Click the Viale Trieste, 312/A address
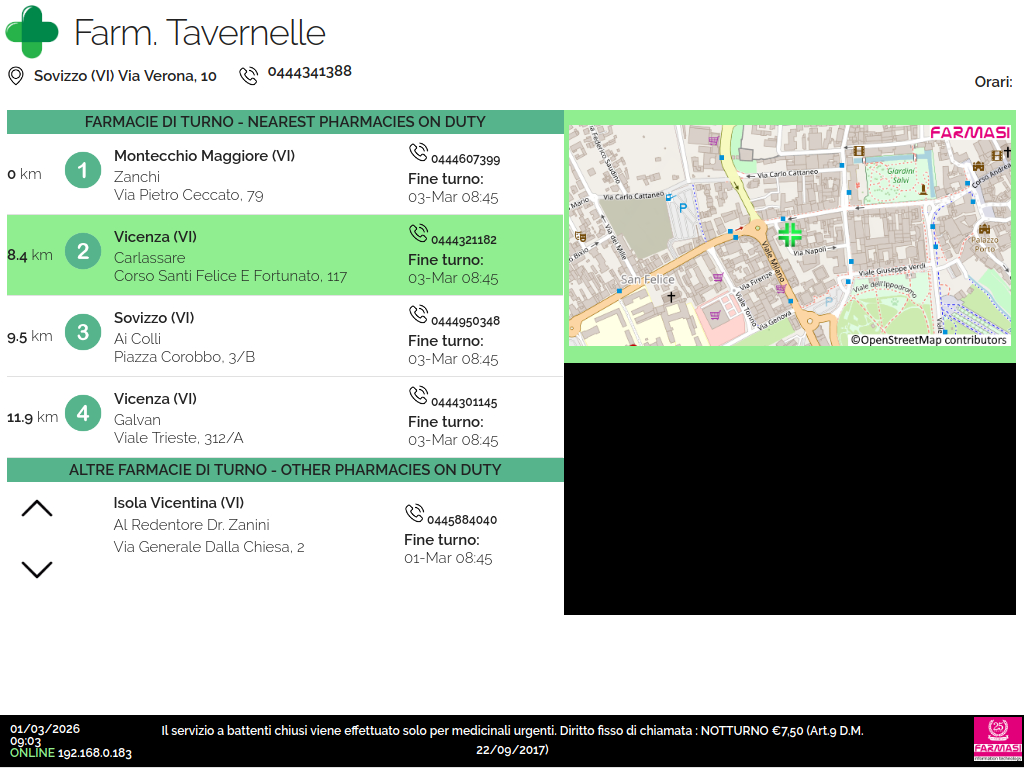 pos(179,438)
